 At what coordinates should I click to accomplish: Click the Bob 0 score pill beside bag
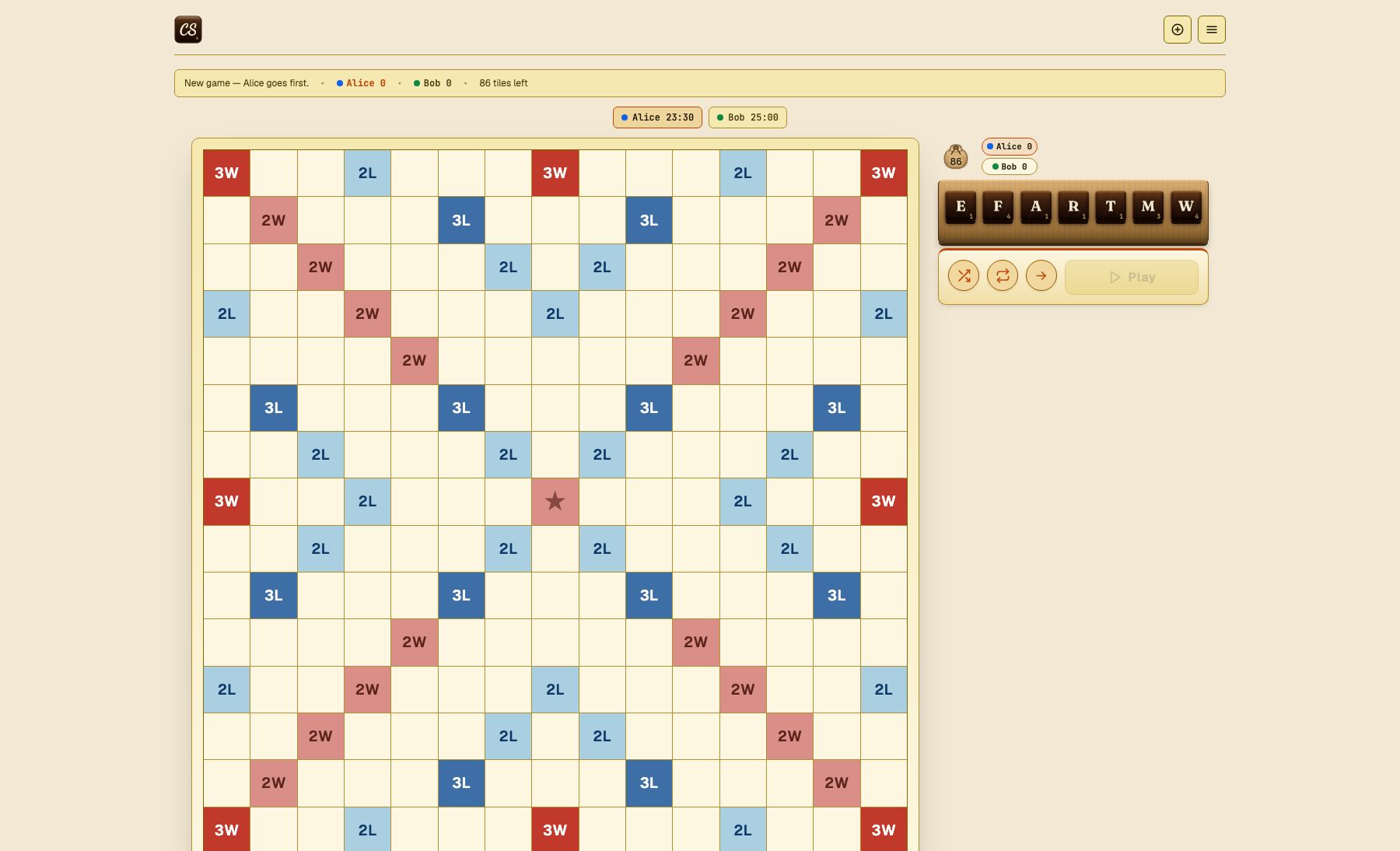pos(1010,166)
